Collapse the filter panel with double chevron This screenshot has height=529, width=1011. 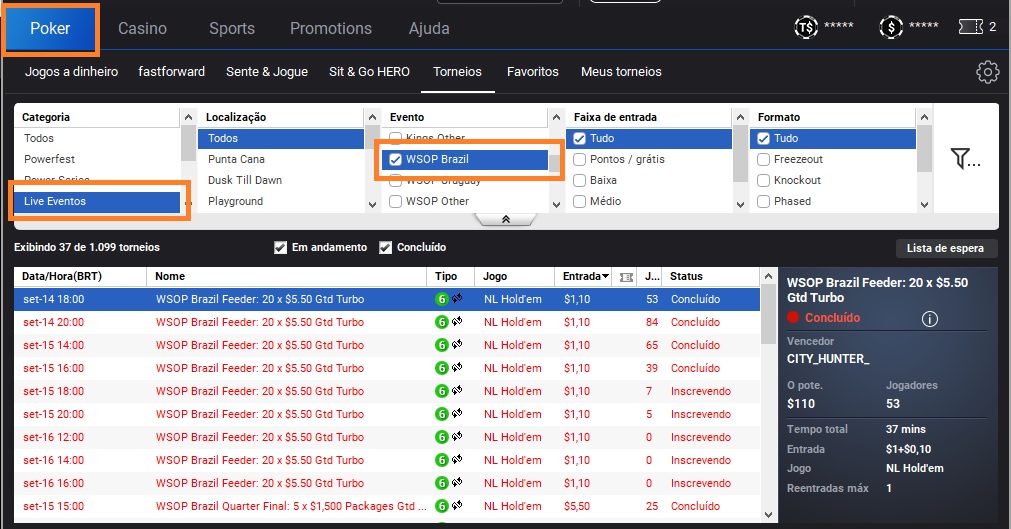pos(506,219)
